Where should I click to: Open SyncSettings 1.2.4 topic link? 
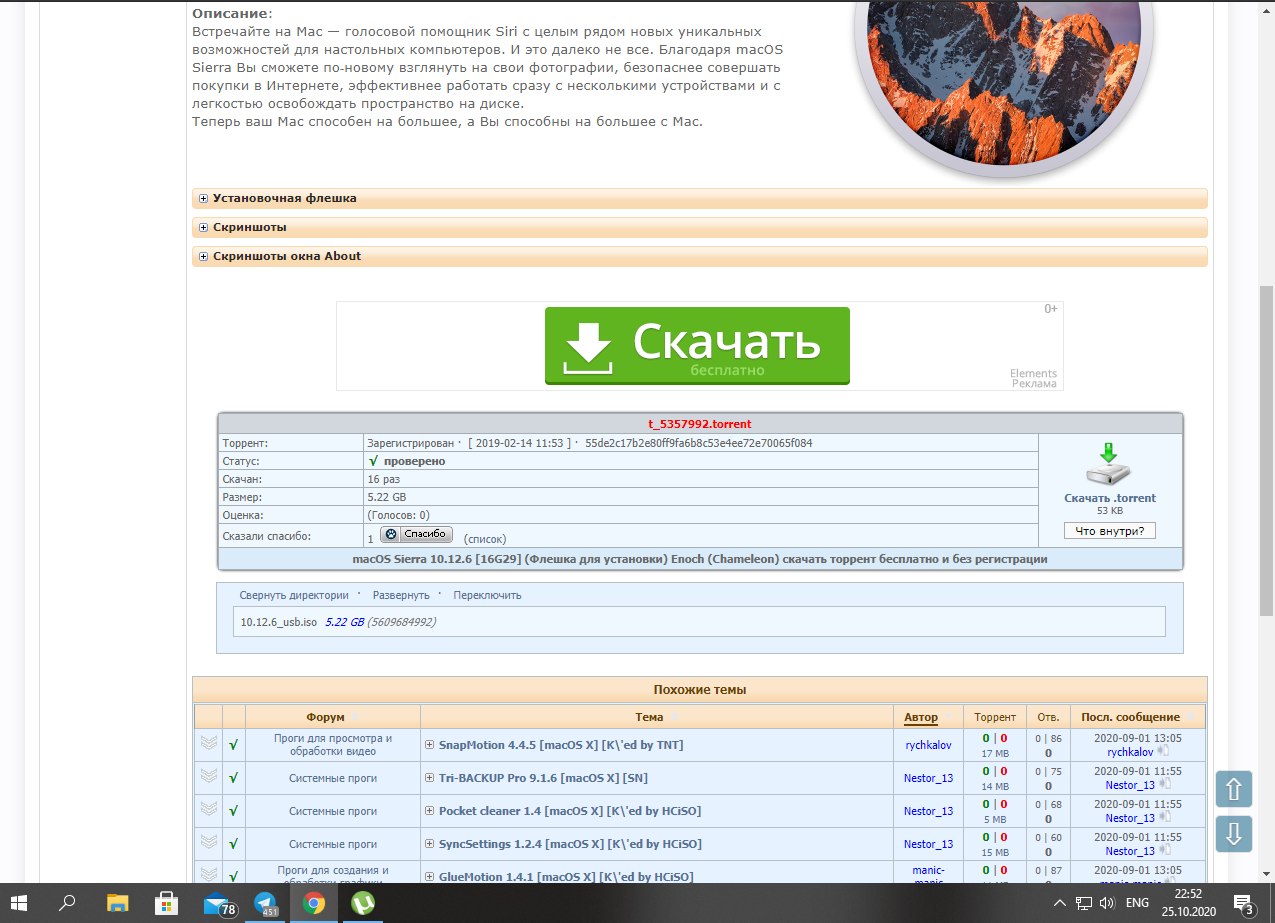(x=570, y=843)
